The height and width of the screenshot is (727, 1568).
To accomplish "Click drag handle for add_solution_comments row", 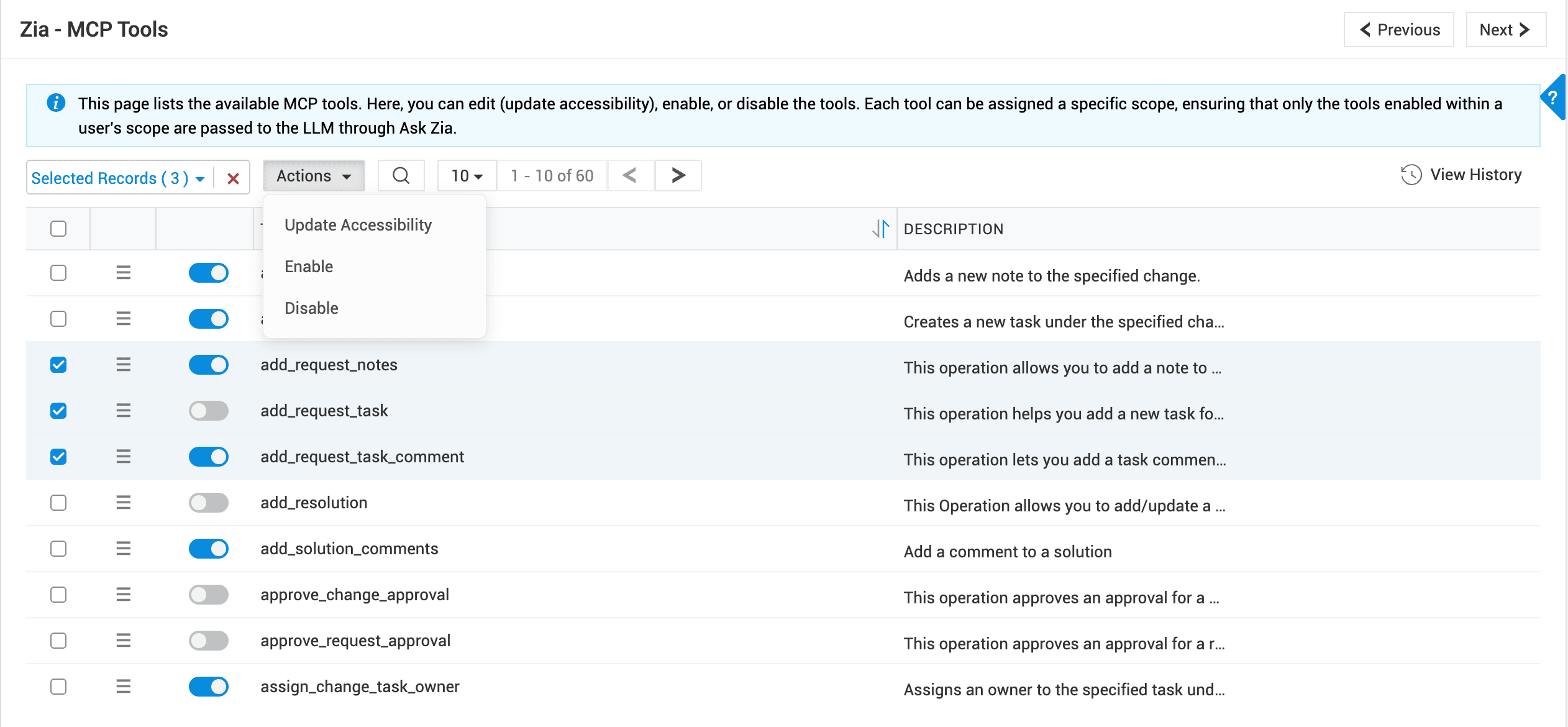I will 124,549.
